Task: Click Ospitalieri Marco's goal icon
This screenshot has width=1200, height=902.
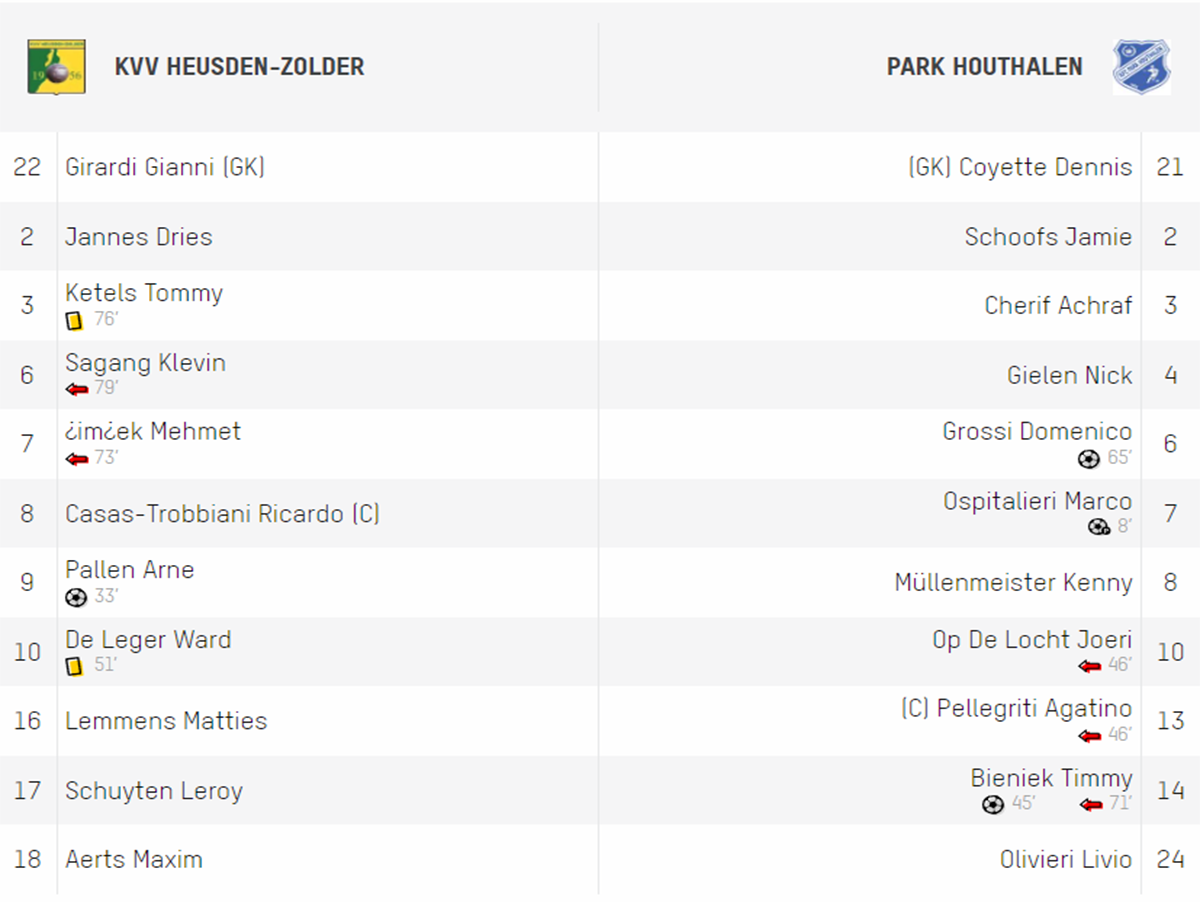Action: pyautogui.click(x=1099, y=527)
